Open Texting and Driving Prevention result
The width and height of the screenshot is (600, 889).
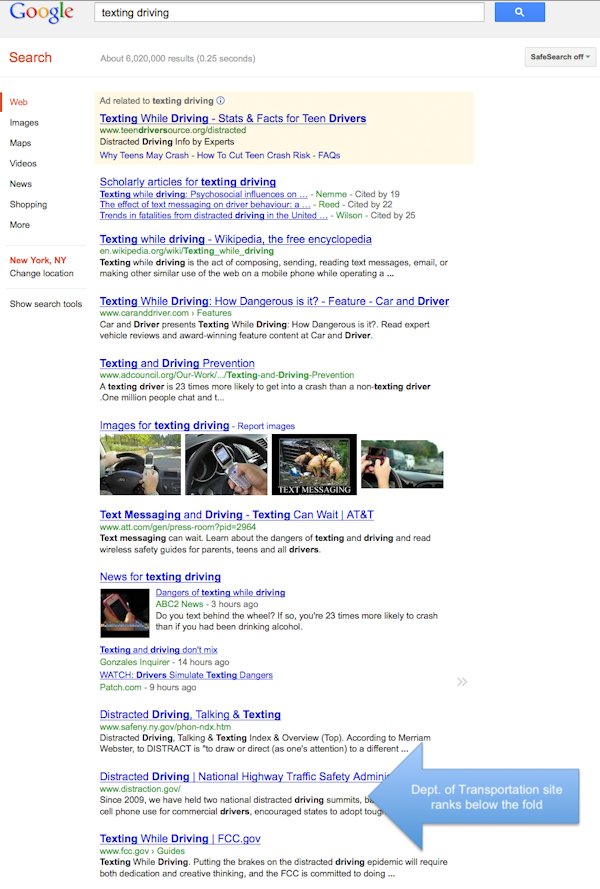[177, 363]
